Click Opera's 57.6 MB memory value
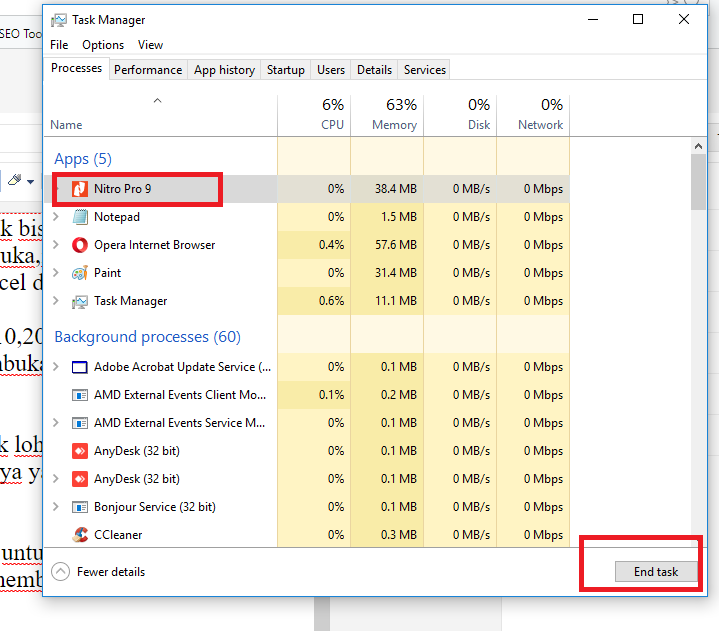Viewport: 719px width, 631px height. click(x=396, y=245)
